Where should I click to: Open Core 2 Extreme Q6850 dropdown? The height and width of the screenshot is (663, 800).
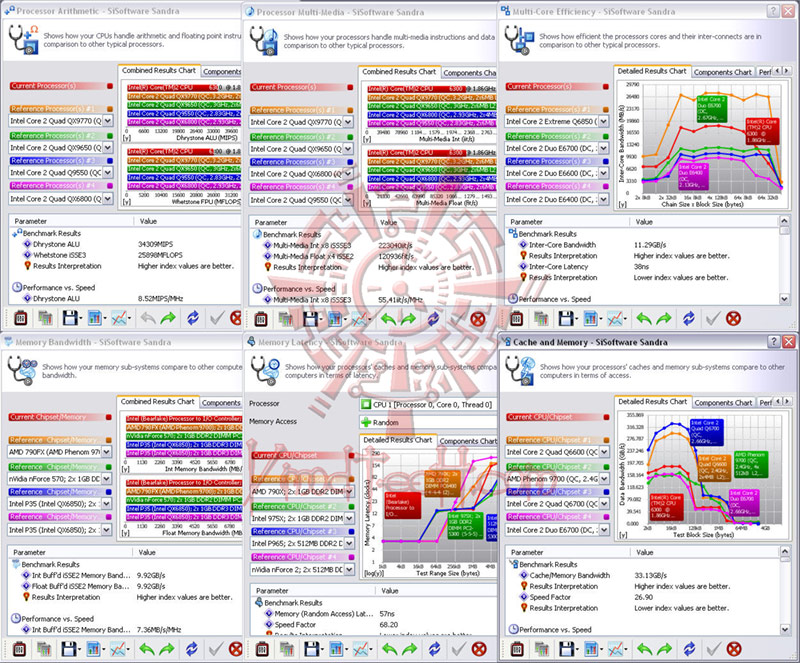[x=604, y=121]
